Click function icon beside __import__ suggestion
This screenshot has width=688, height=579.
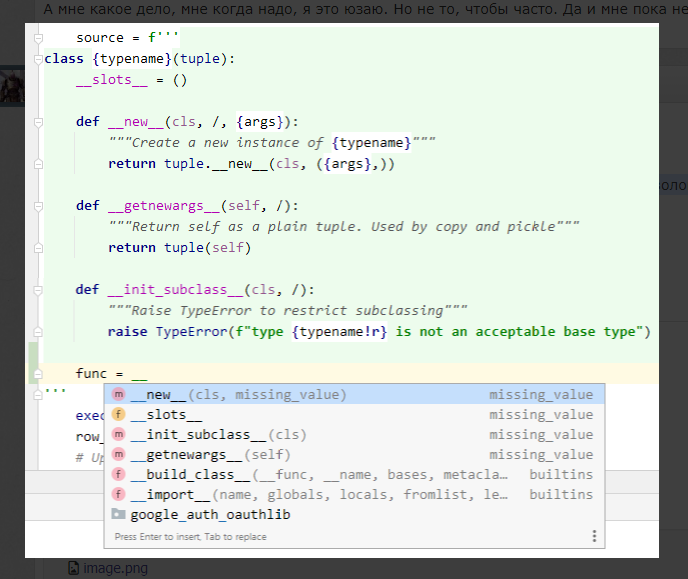coord(118,494)
